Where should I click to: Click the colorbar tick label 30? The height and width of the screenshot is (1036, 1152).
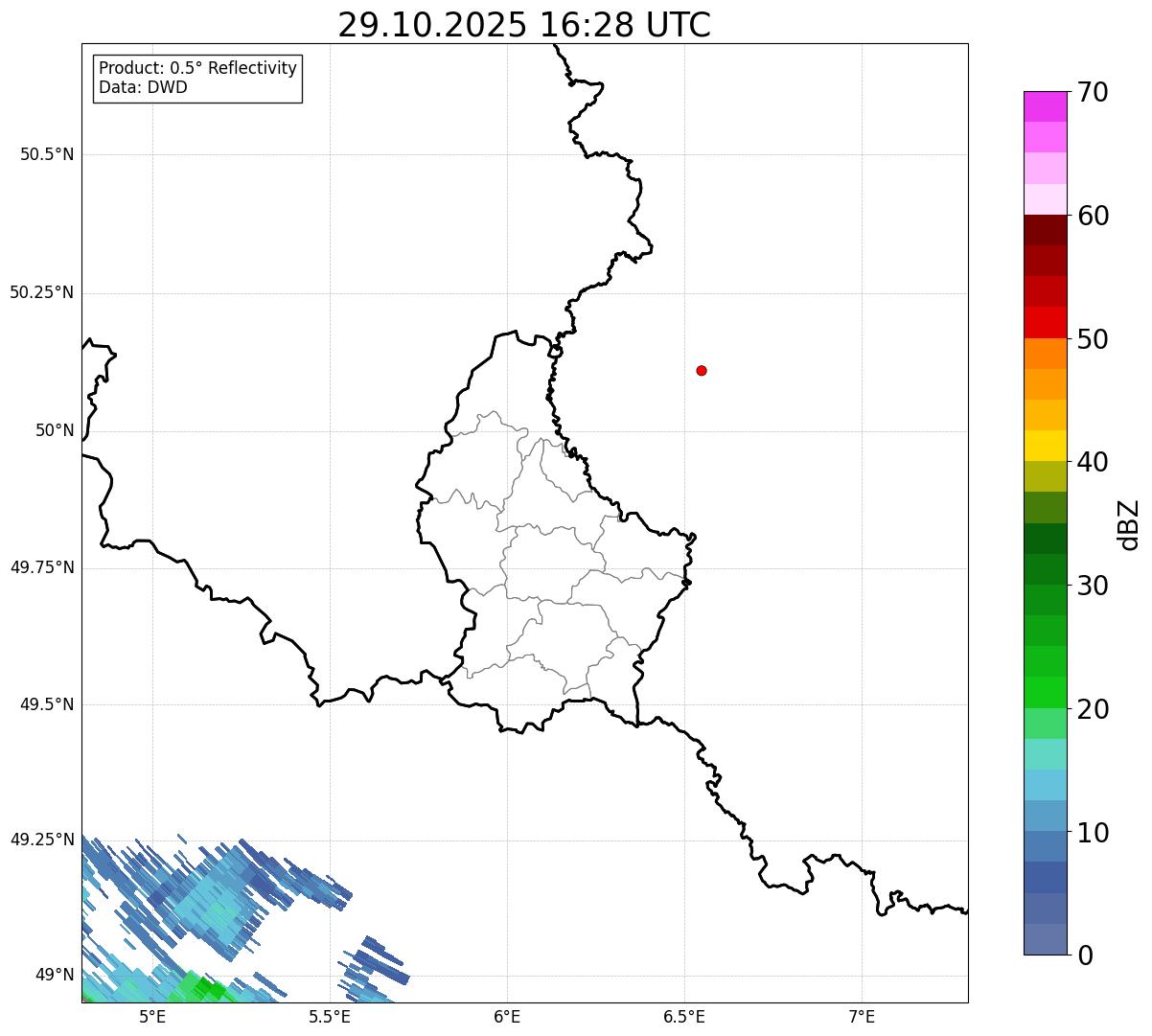(x=1093, y=586)
